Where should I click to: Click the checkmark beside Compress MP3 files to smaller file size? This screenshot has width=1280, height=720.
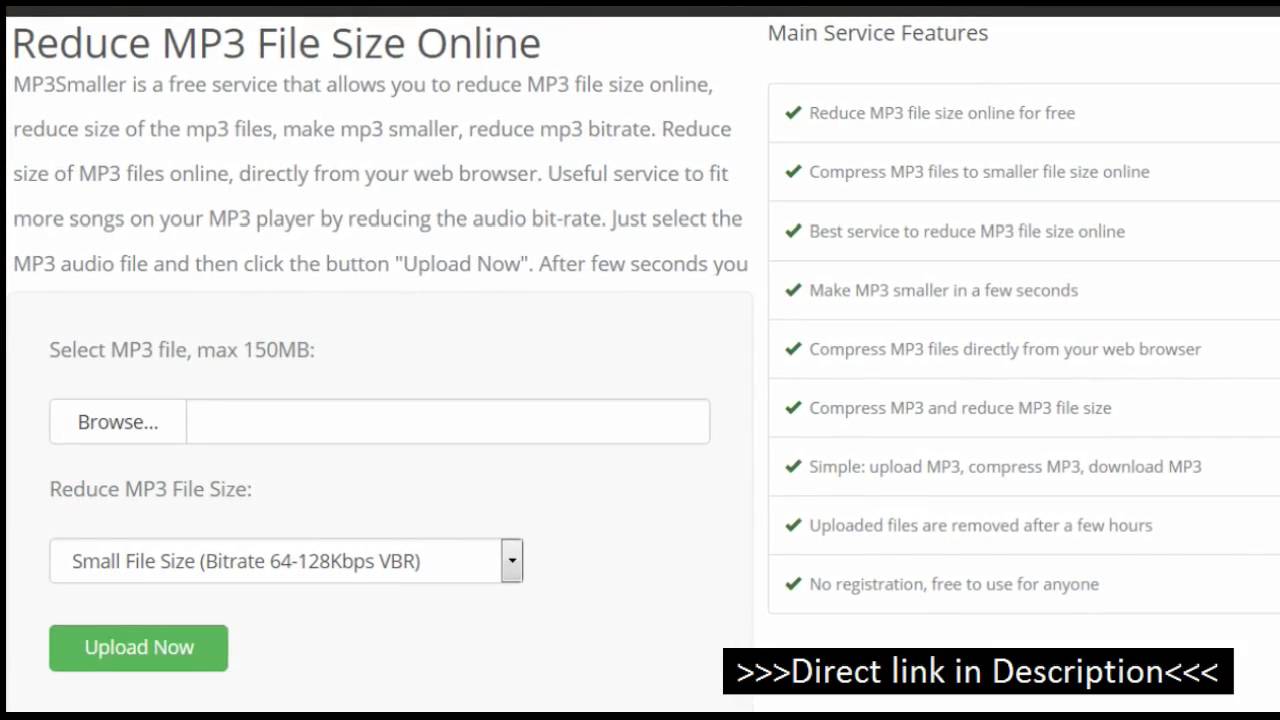click(x=793, y=172)
